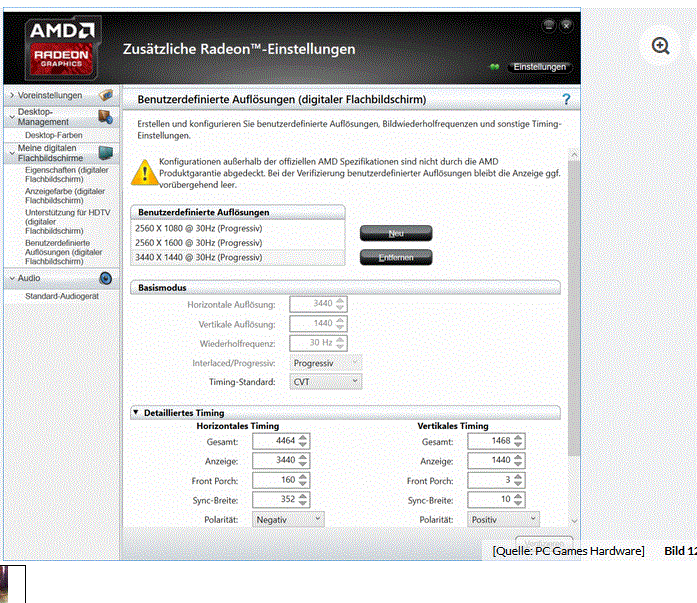
Task: Open Benutzerdefinierte Auflösungen sidebar entry
Action: [x=64, y=252]
